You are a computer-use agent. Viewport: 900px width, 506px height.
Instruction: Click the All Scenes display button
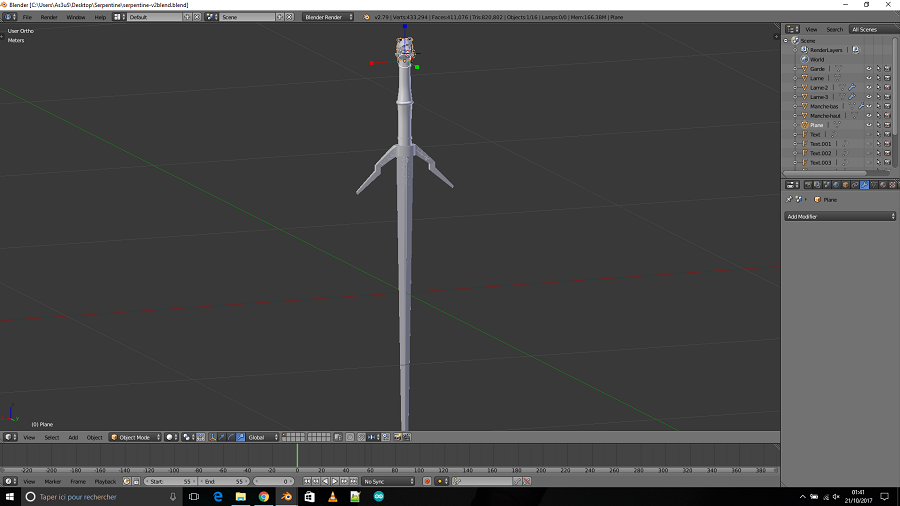tap(863, 29)
